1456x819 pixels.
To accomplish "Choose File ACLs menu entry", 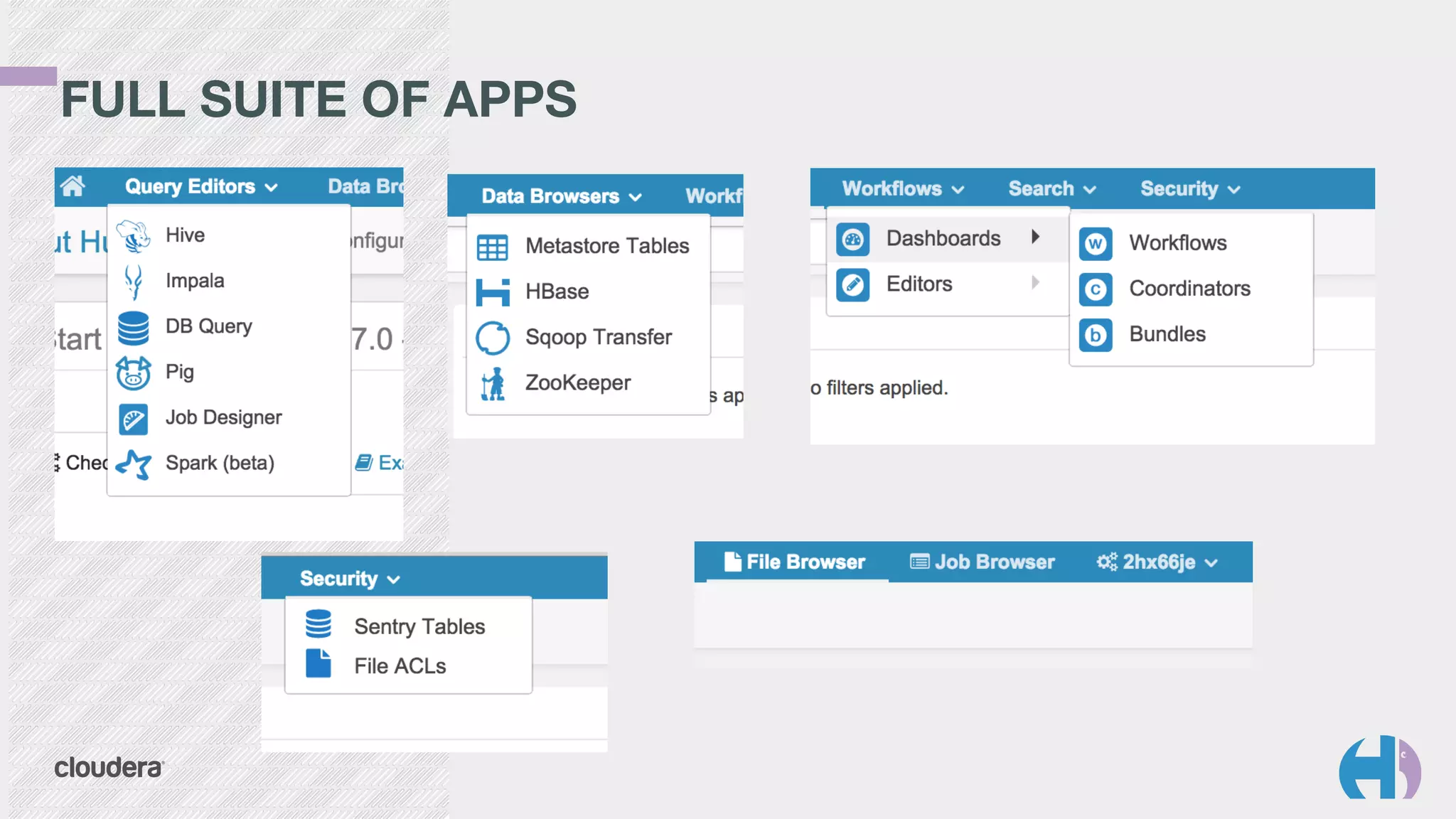I will coord(409,666).
